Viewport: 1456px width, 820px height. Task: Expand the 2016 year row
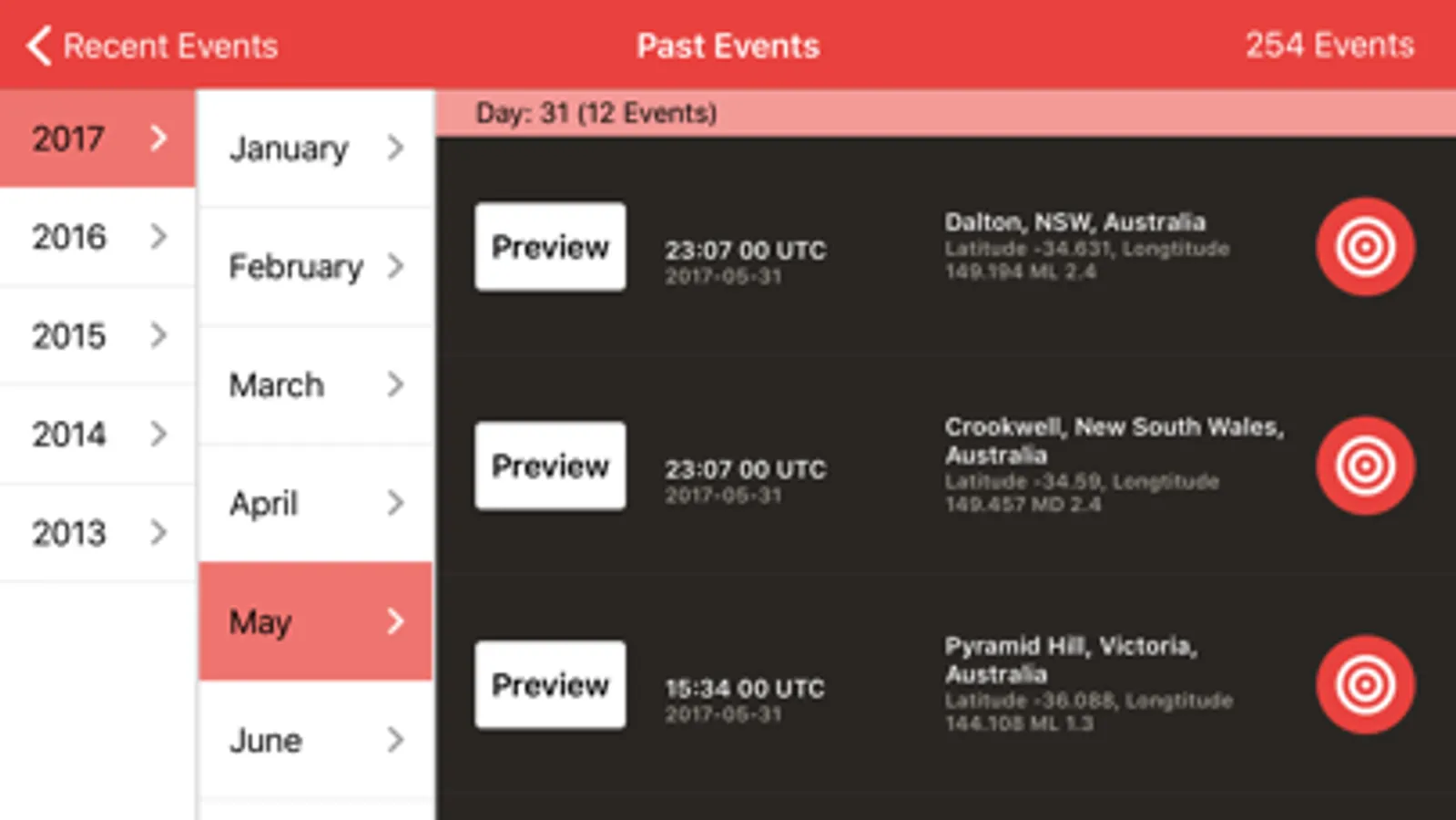97,237
